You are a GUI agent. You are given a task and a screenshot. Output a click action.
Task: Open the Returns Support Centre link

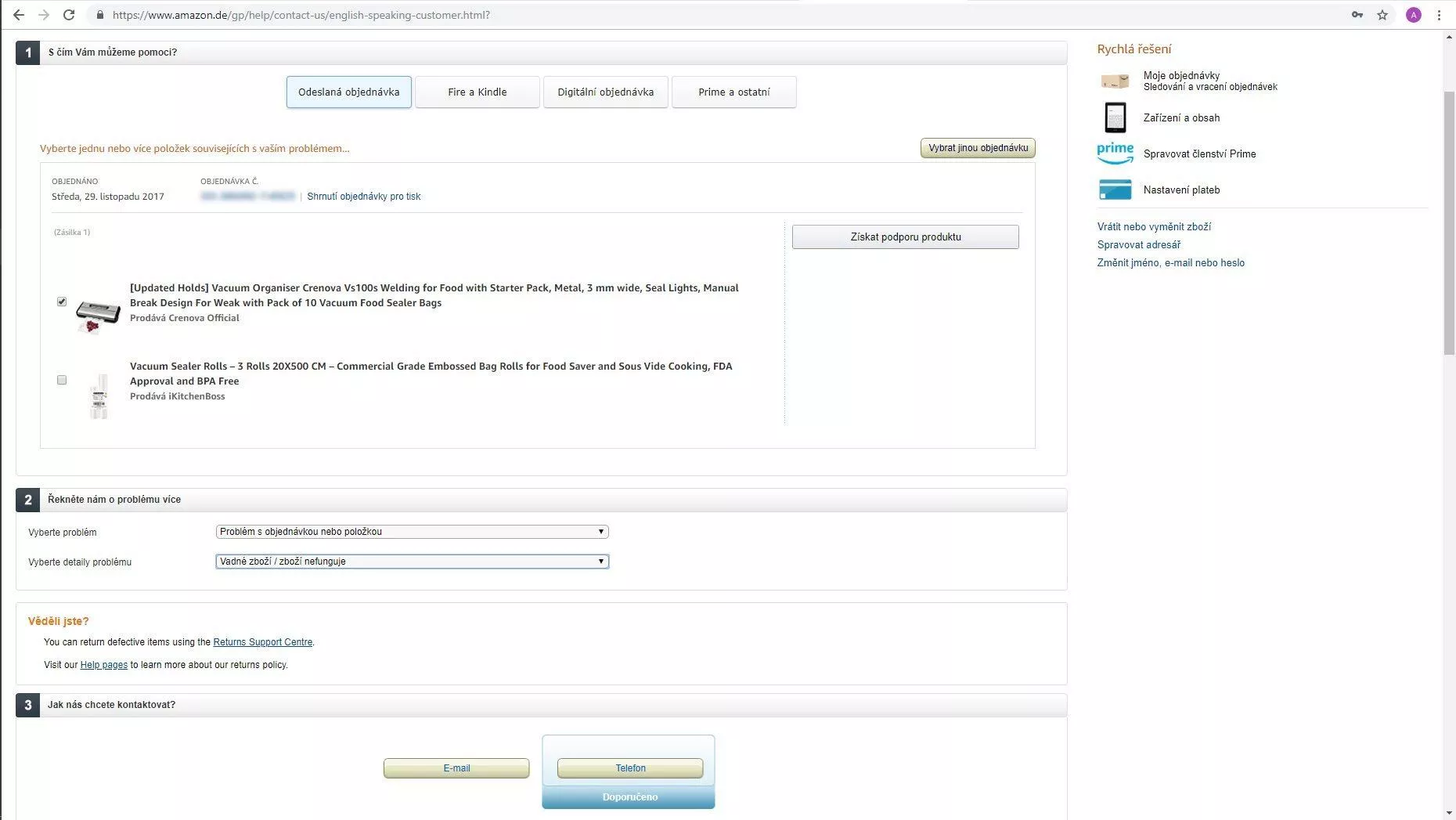point(262,642)
